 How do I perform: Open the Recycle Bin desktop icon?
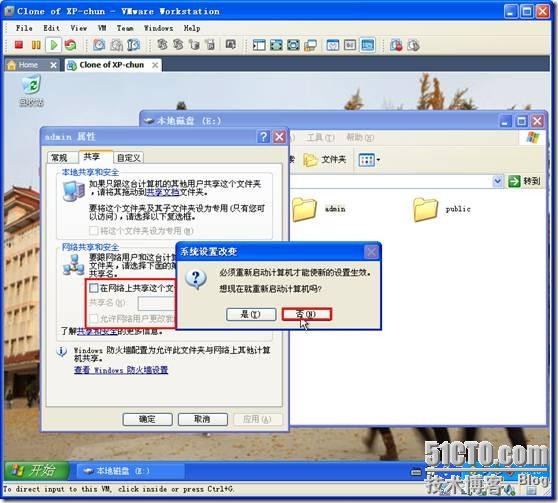click(x=31, y=90)
